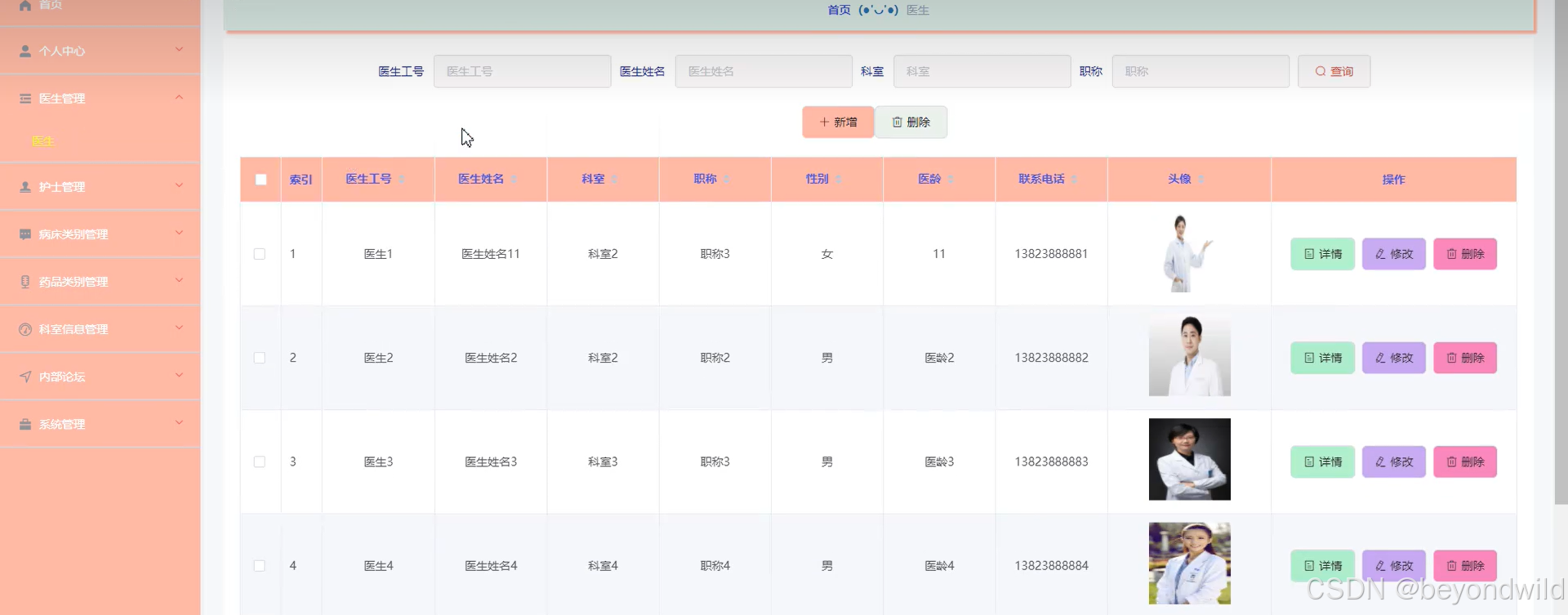Check the row for 医生3
Screen dimensions: 1568x615
pos(260,461)
